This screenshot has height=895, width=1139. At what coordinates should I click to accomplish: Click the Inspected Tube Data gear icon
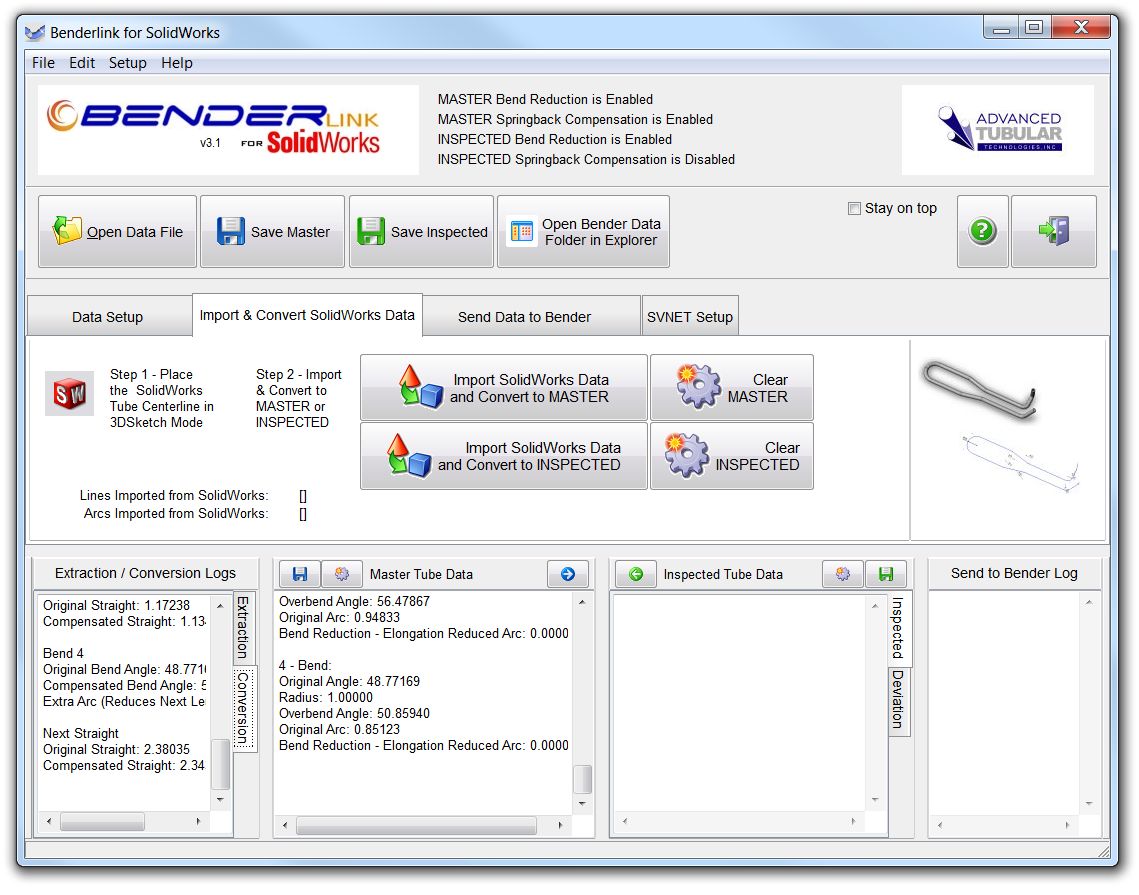tap(843, 574)
